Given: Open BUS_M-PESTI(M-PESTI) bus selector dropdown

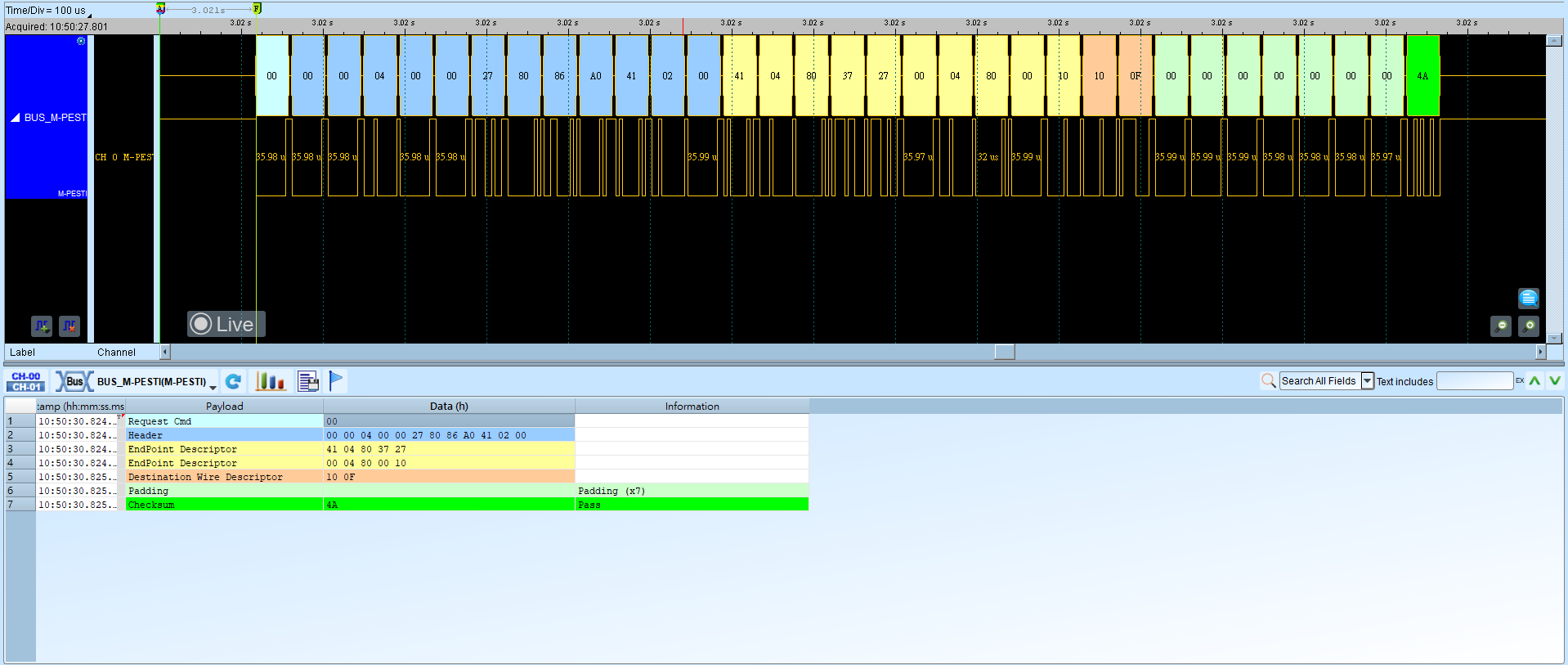Looking at the screenshot, I should pos(156,382).
